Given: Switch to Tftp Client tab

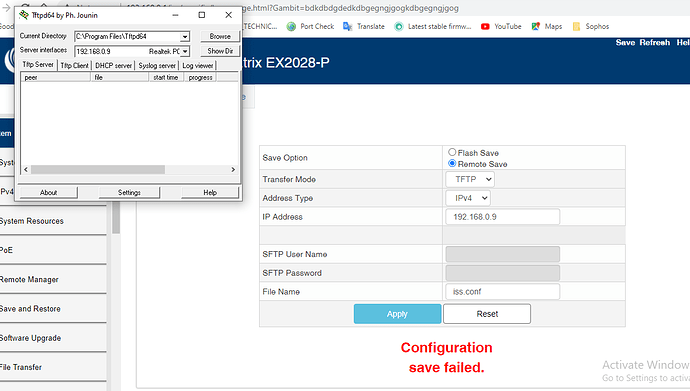Looking at the screenshot, I should (74, 66).
